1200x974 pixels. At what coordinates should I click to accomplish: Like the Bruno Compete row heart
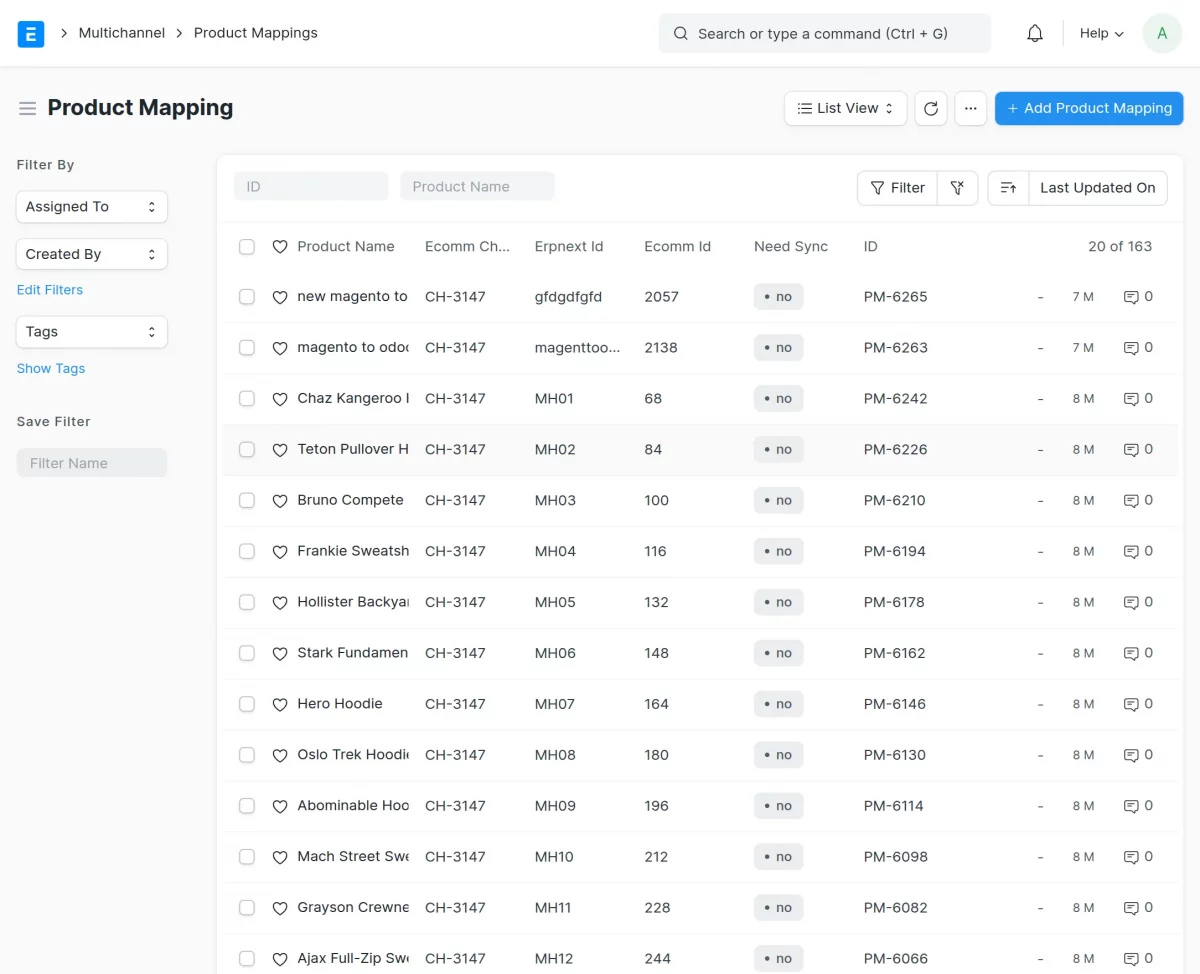280,501
